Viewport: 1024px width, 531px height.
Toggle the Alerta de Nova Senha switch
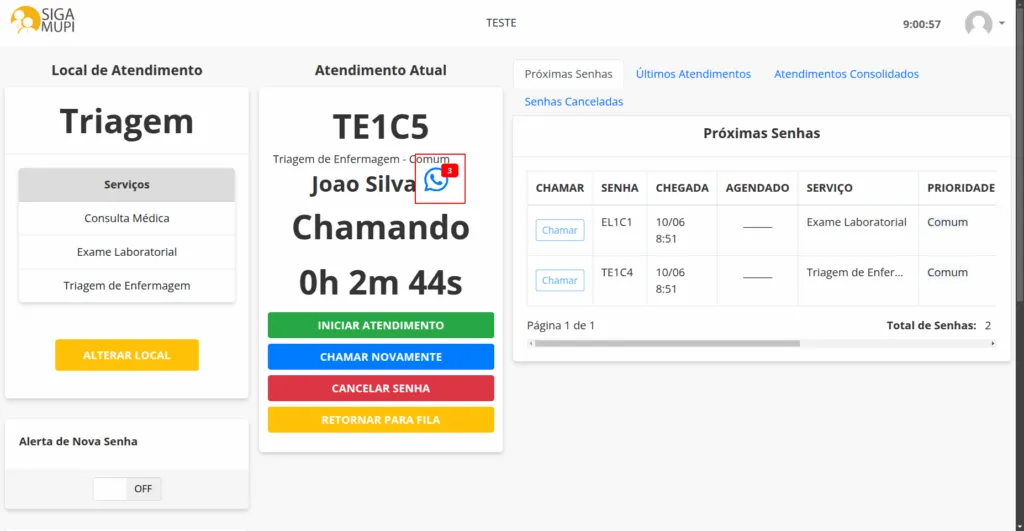tap(127, 489)
